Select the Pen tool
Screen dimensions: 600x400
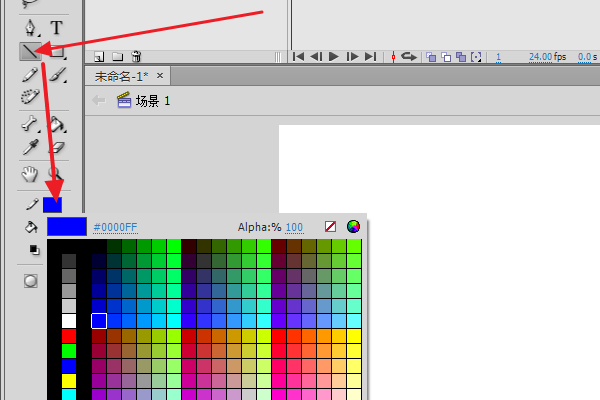(x=30, y=27)
